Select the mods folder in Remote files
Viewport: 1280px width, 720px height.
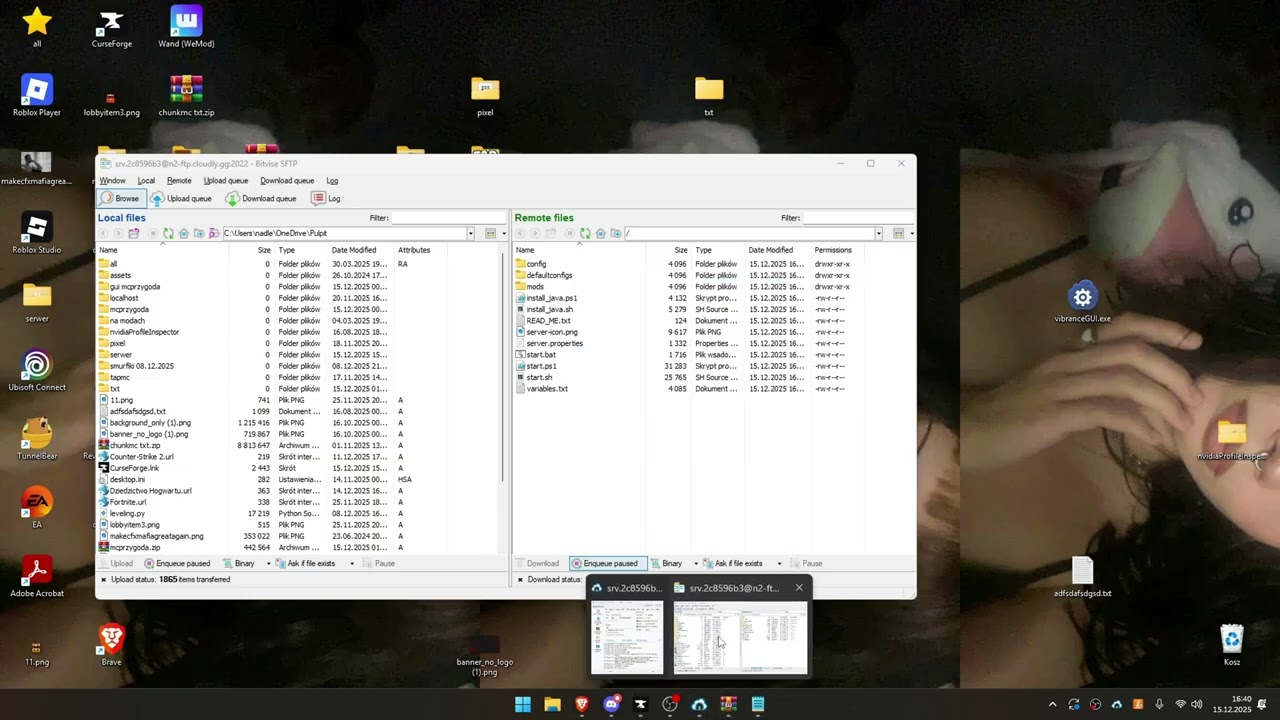click(535, 287)
